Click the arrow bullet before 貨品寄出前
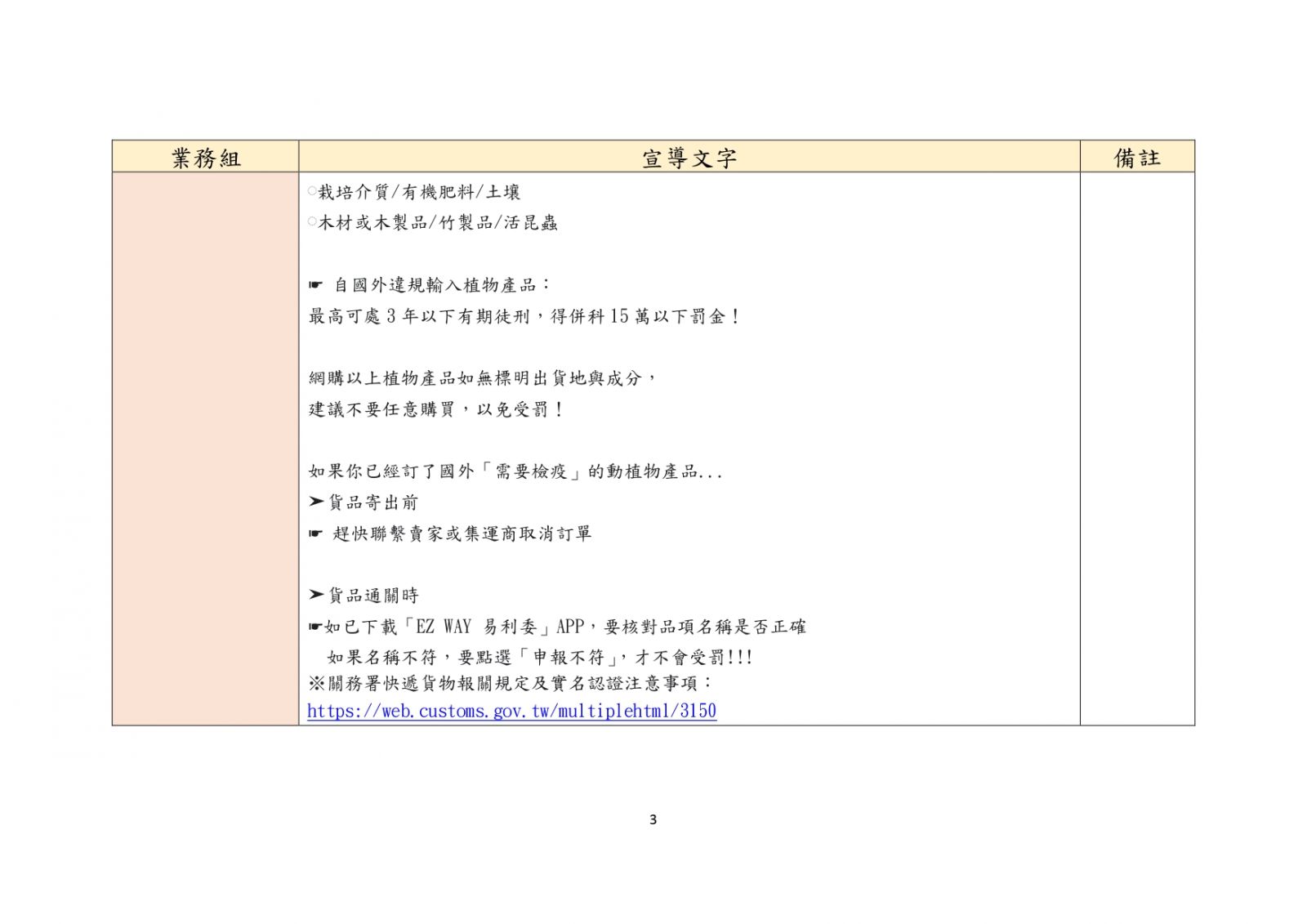 click(x=316, y=502)
